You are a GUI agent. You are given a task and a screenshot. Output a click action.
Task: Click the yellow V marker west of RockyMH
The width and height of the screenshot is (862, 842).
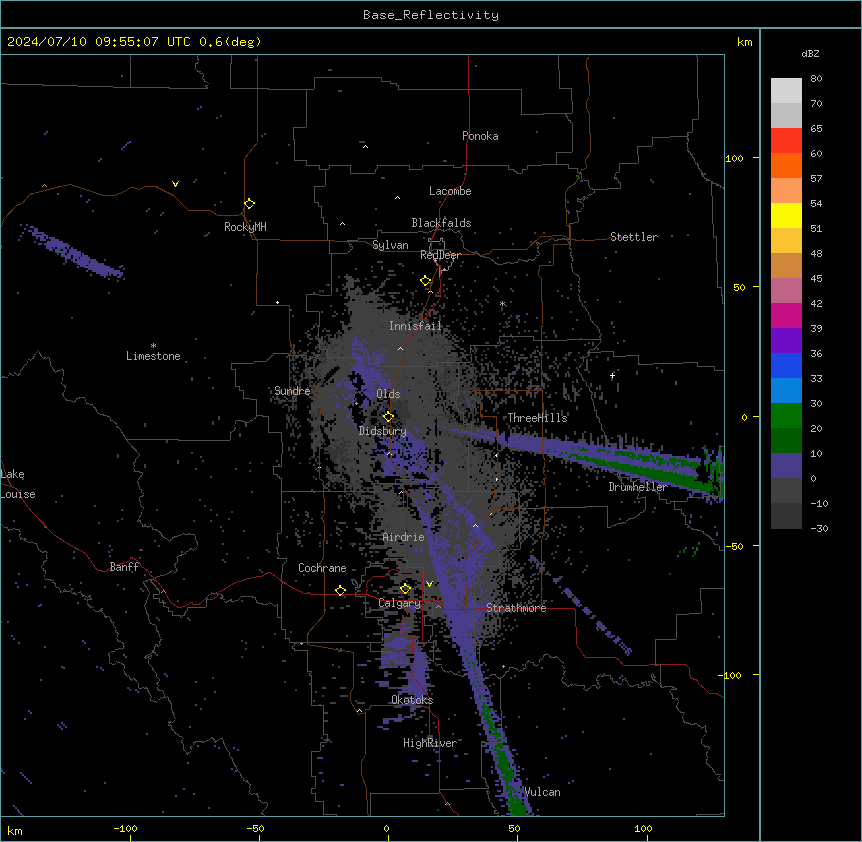click(x=175, y=184)
